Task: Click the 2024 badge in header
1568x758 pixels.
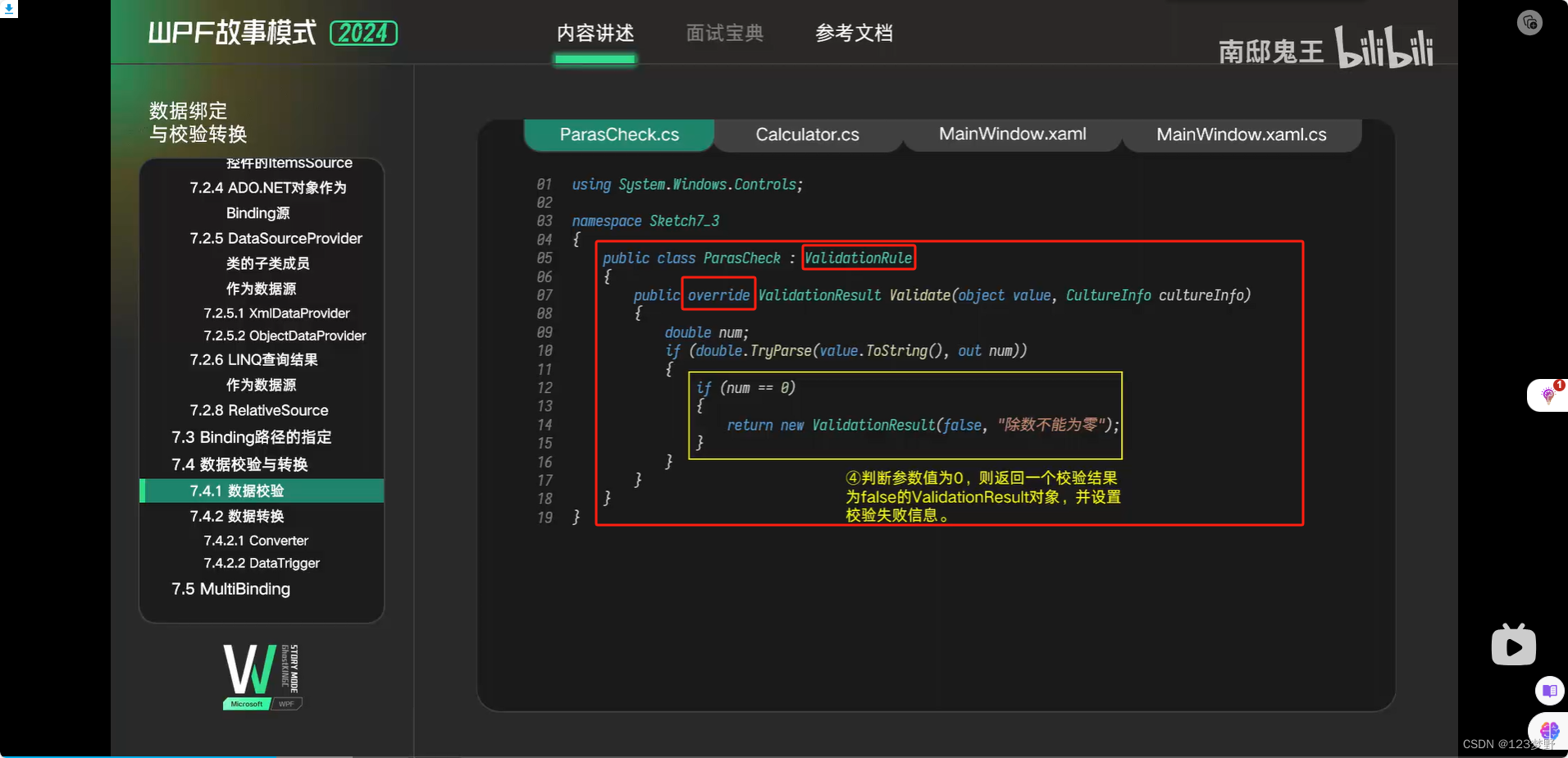Action: (363, 33)
